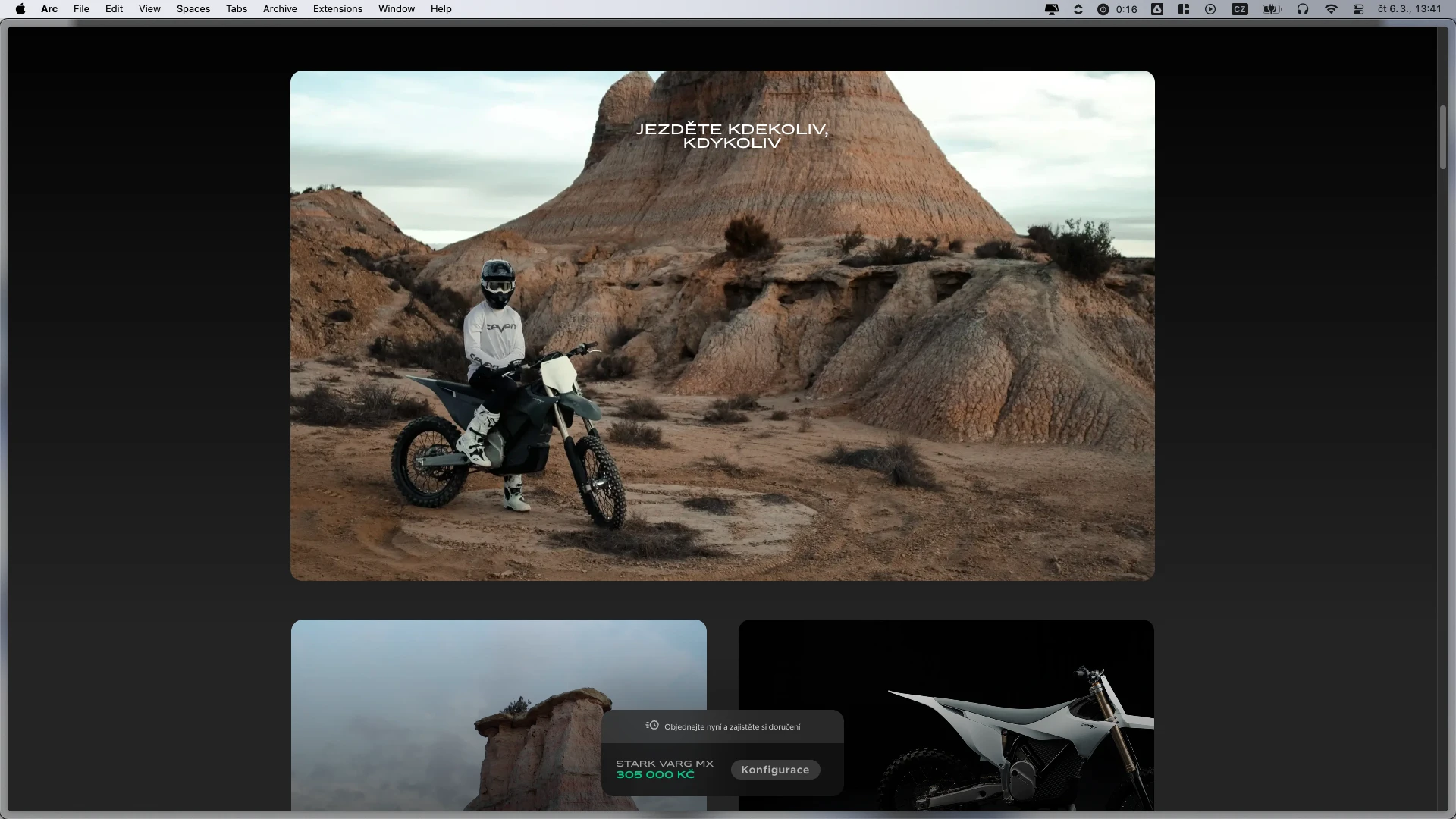Open the headphones audio menu bar icon
Image resolution: width=1456 pixels, height=819 pixels.
[1303, 9]
